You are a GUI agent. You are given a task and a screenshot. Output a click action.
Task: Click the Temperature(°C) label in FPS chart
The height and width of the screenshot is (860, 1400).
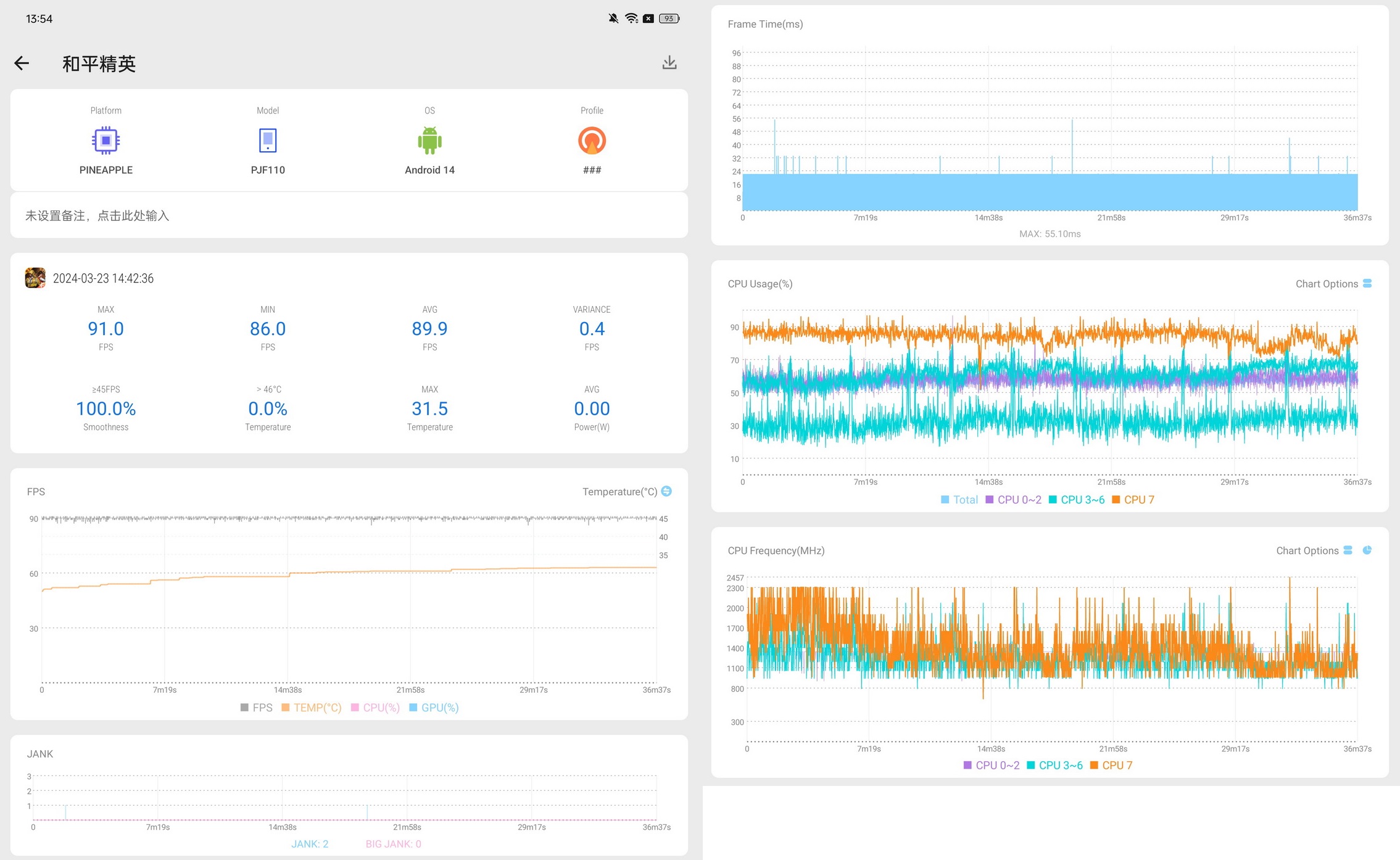click(x=619, y=492)
